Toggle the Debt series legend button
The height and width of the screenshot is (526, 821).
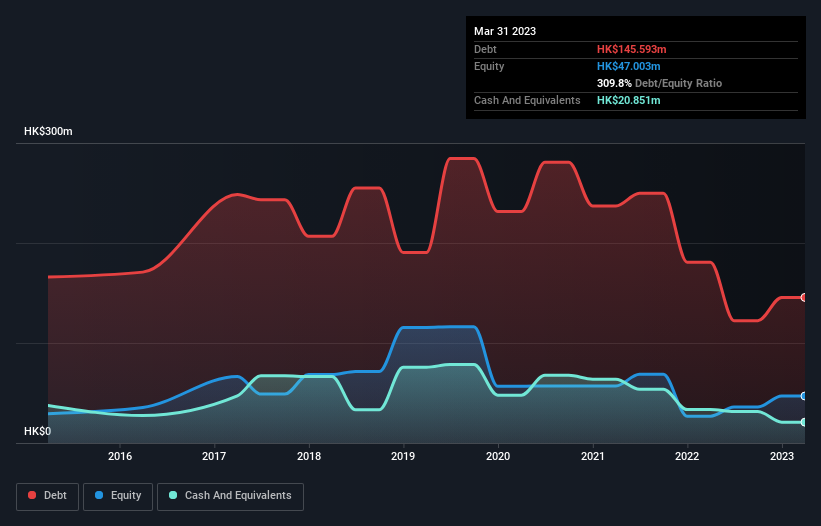click(48, 496)
